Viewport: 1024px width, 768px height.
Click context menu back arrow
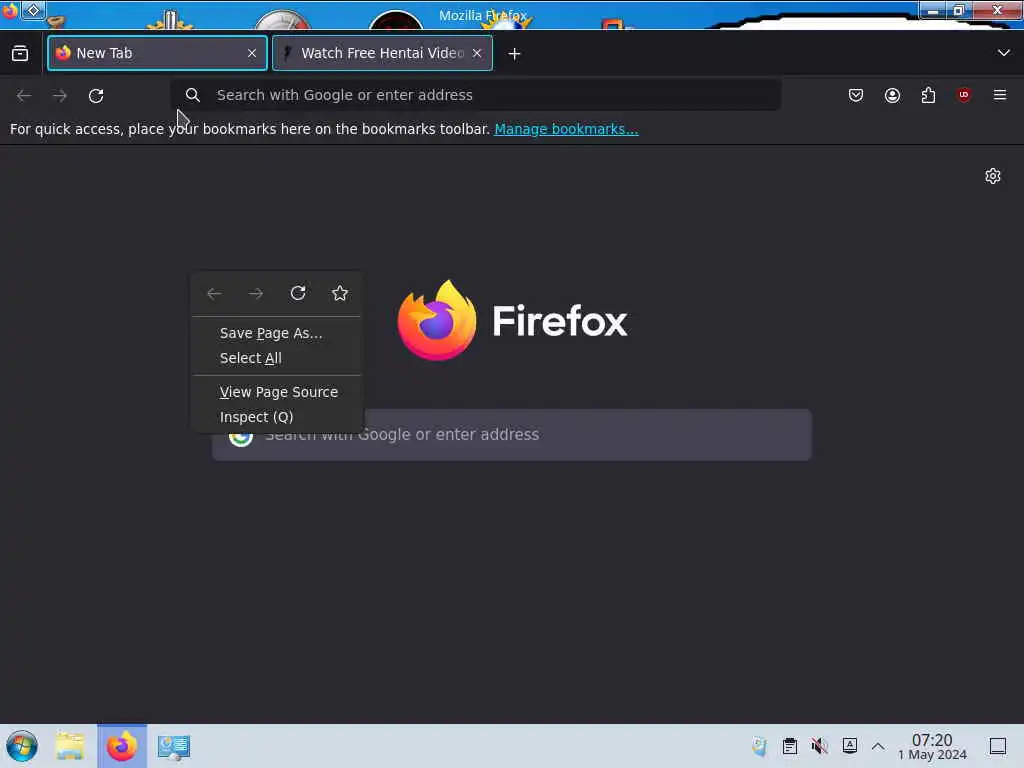(x=214, y=293)
